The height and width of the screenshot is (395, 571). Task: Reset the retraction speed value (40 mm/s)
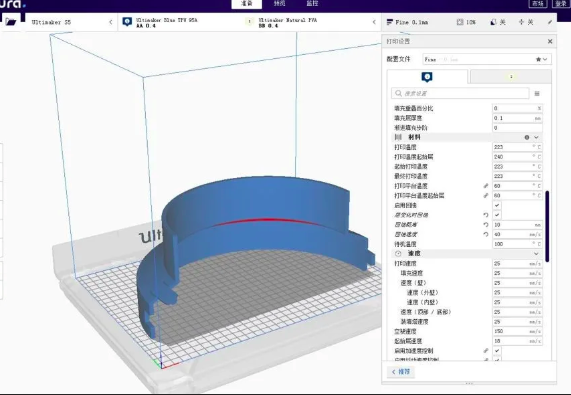(485, 234)
